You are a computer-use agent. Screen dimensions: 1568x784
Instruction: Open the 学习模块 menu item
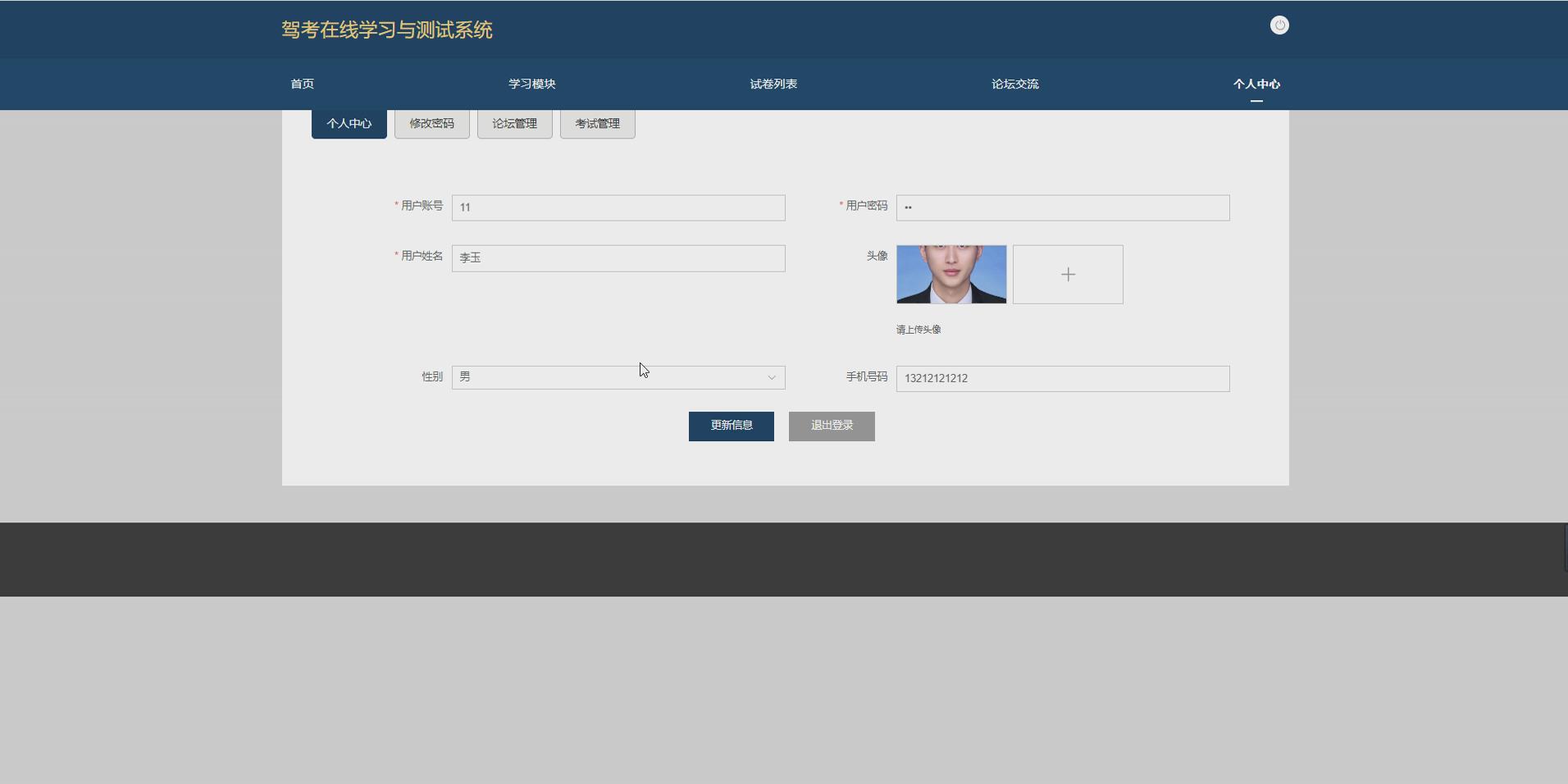(531, 84)
